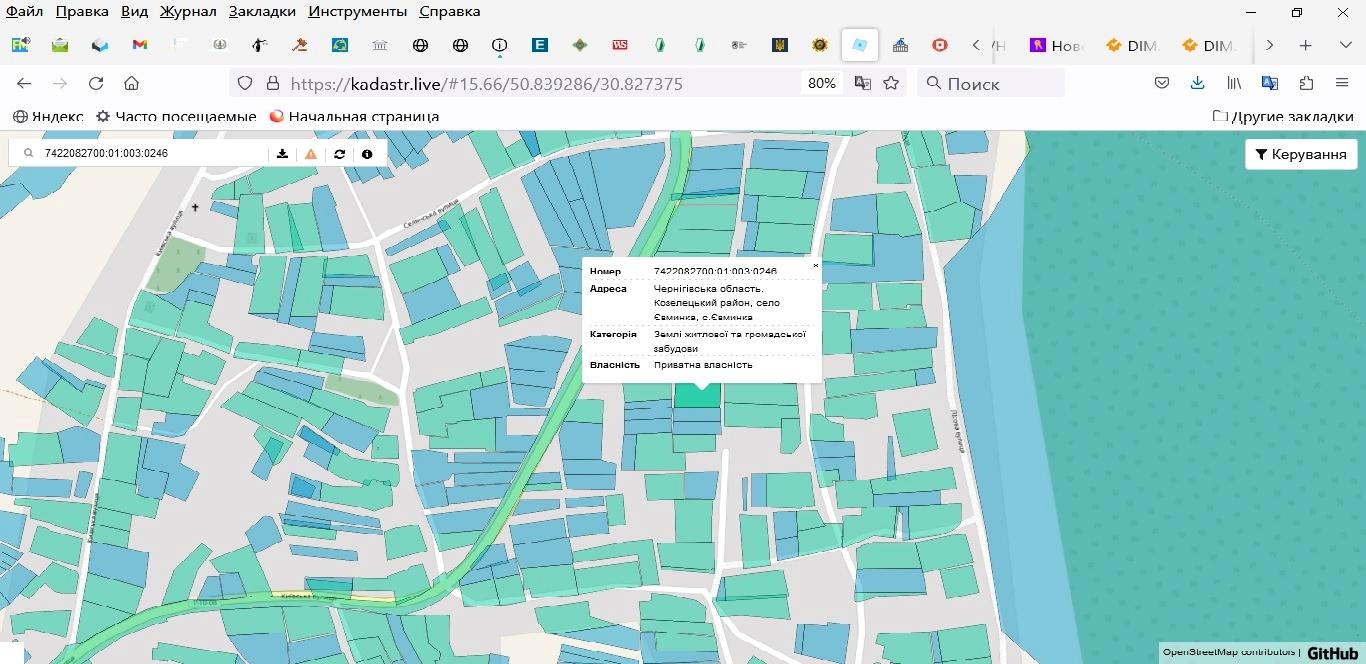The width and height of the screenshot is (1366, 664).
Task: Bookmark this page with the star icon
Action: (891, 84)
